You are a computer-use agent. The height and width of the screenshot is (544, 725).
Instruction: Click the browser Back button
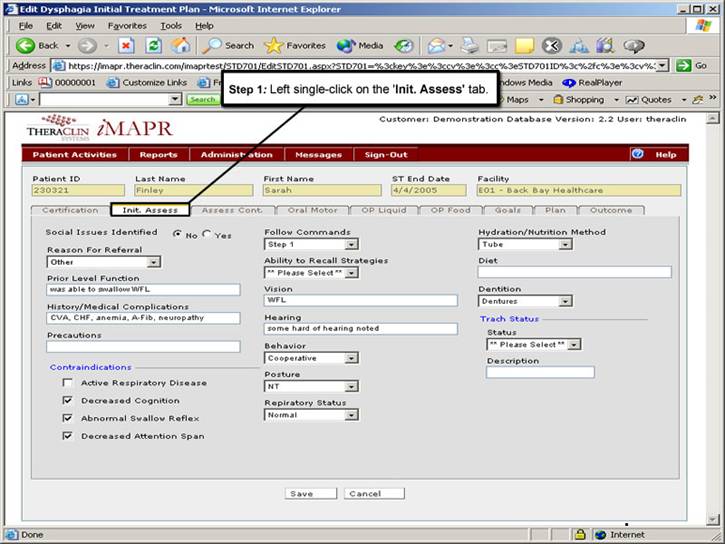click(38, 45)
